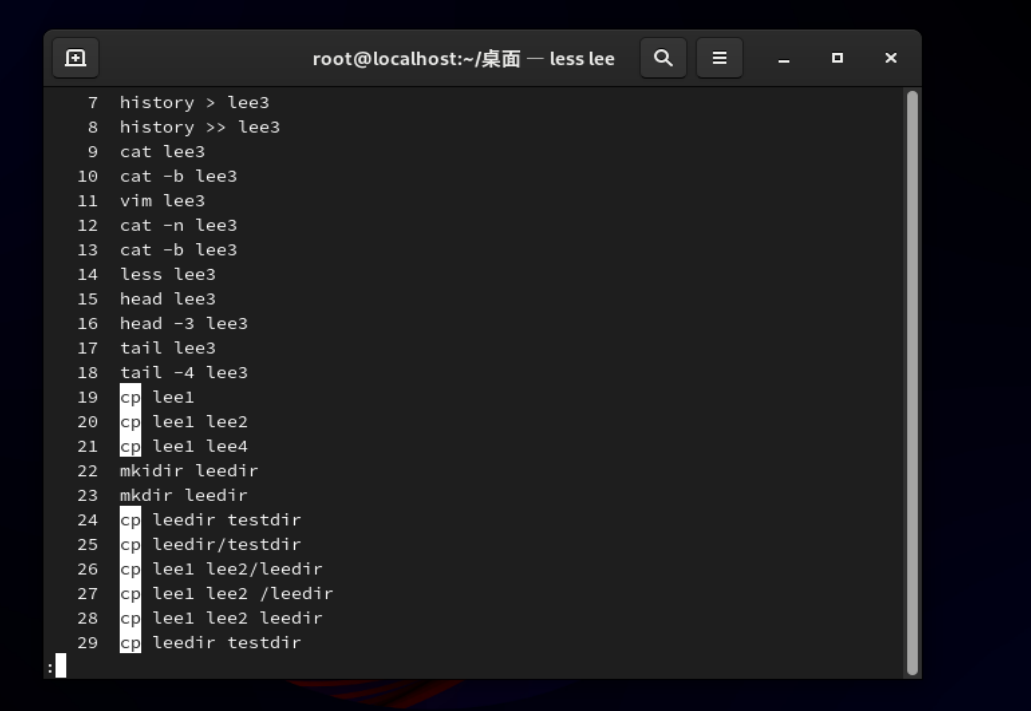Open the terminal search tool
The image size is (1031, 711).
(x=663, y=58)
